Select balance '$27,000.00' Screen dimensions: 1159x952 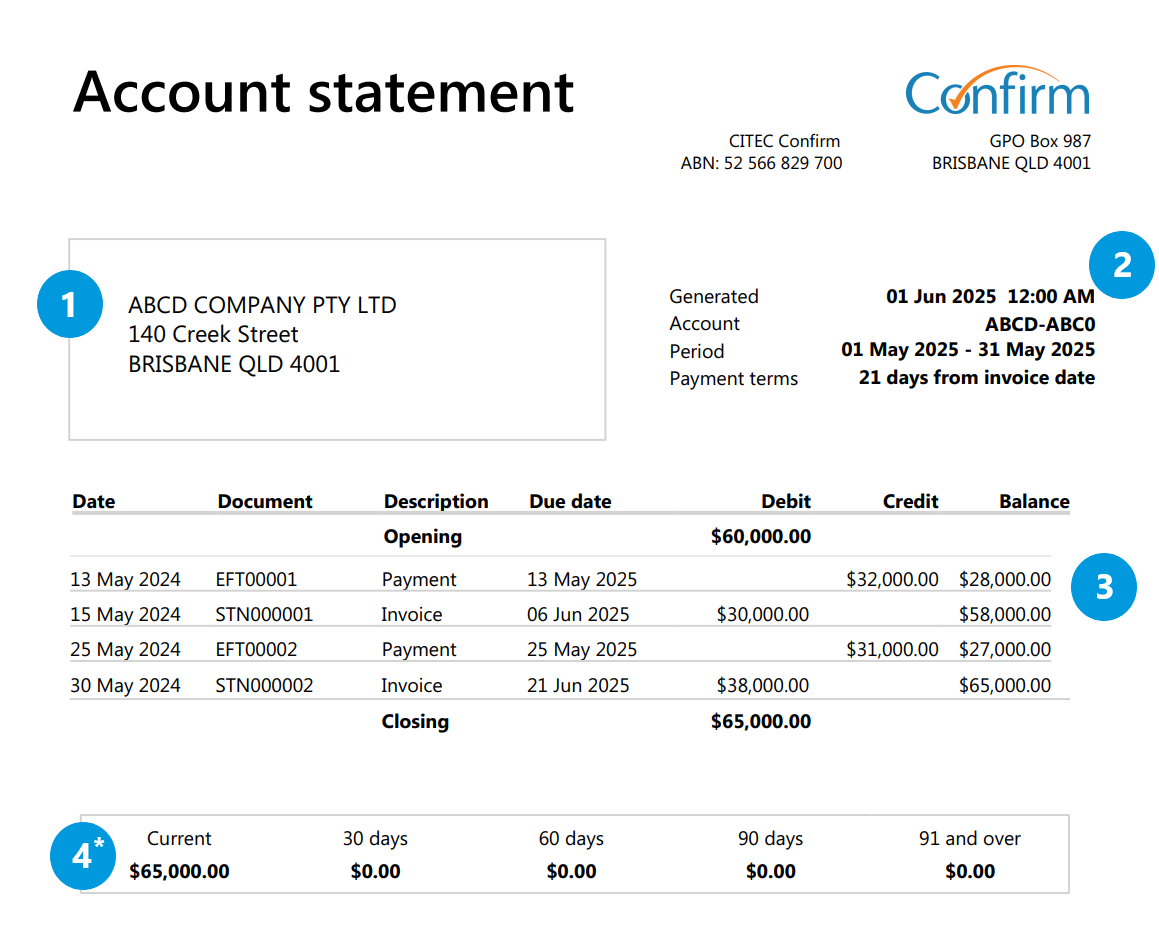1005,650
